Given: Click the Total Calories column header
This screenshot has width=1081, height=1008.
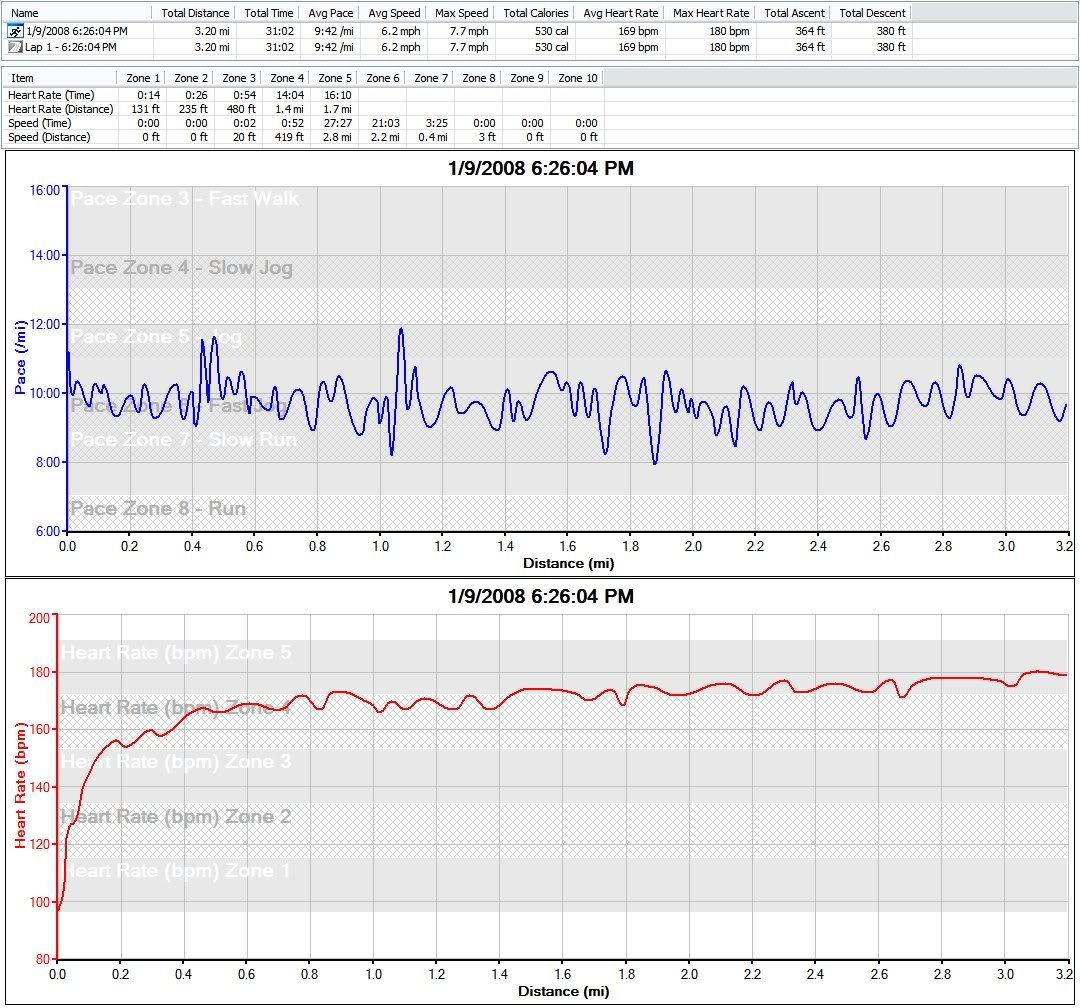Looking at the screenshot, I should [536, 13].
